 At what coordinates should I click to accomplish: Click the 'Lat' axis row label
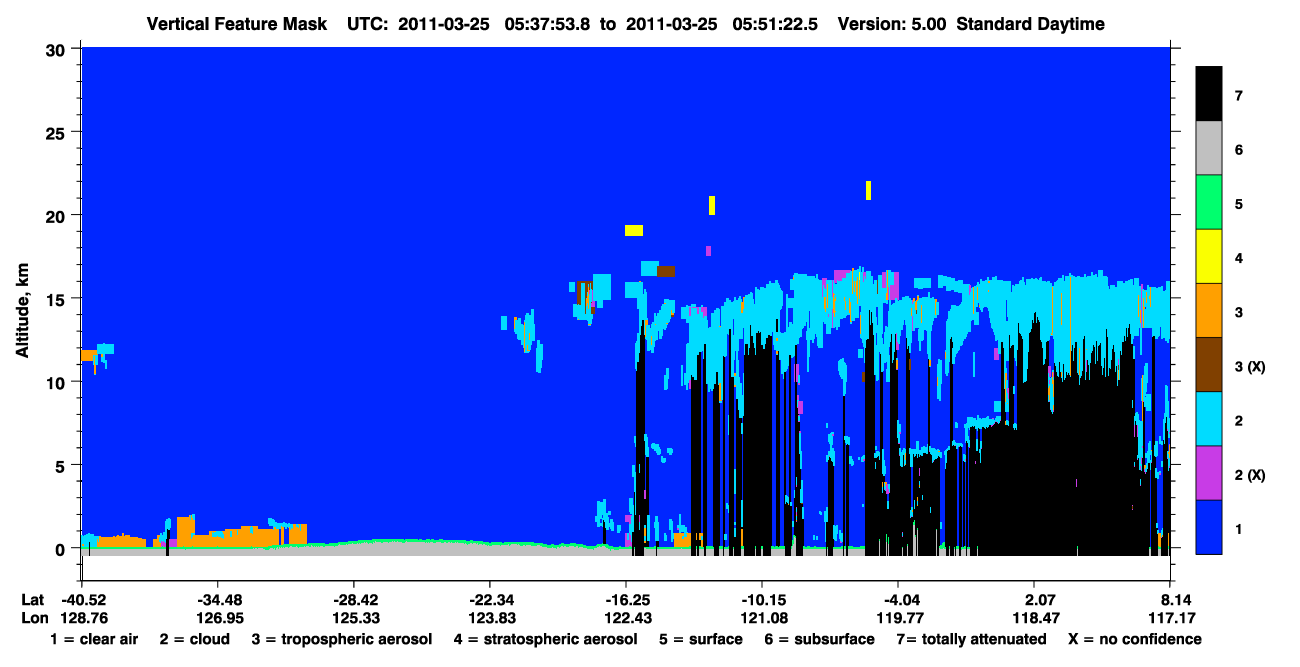pyautogui.click(x=32, y=599)
